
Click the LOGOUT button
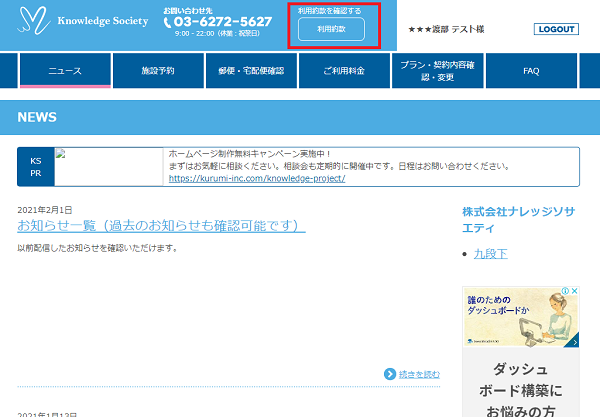pos(556,30)
